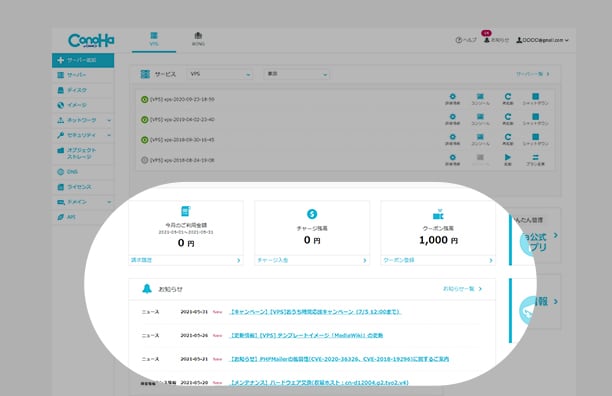
Task: Expand the ネットワーク sidebar submenu arrow
Action: (x=109, y=120)
